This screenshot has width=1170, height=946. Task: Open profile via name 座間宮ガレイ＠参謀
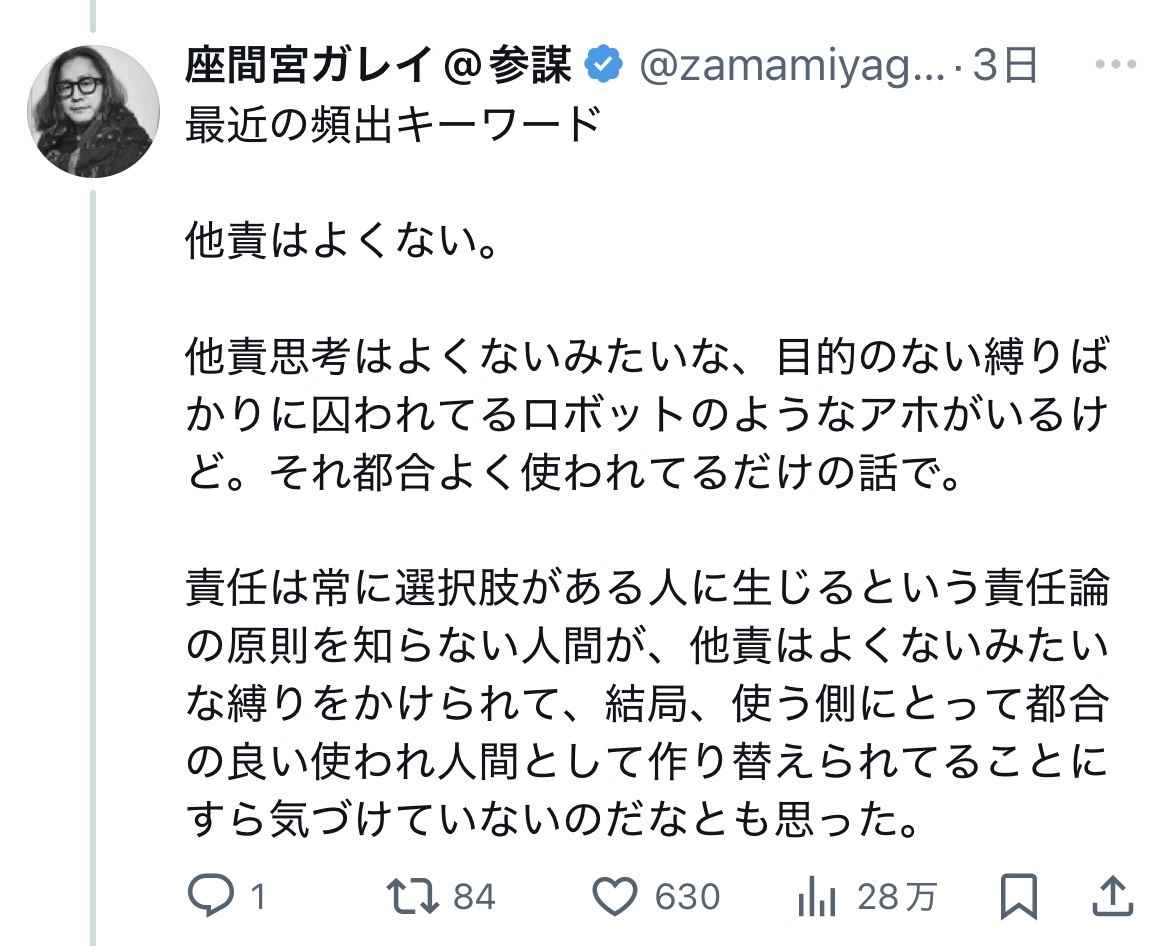click(x=378, y=67)
